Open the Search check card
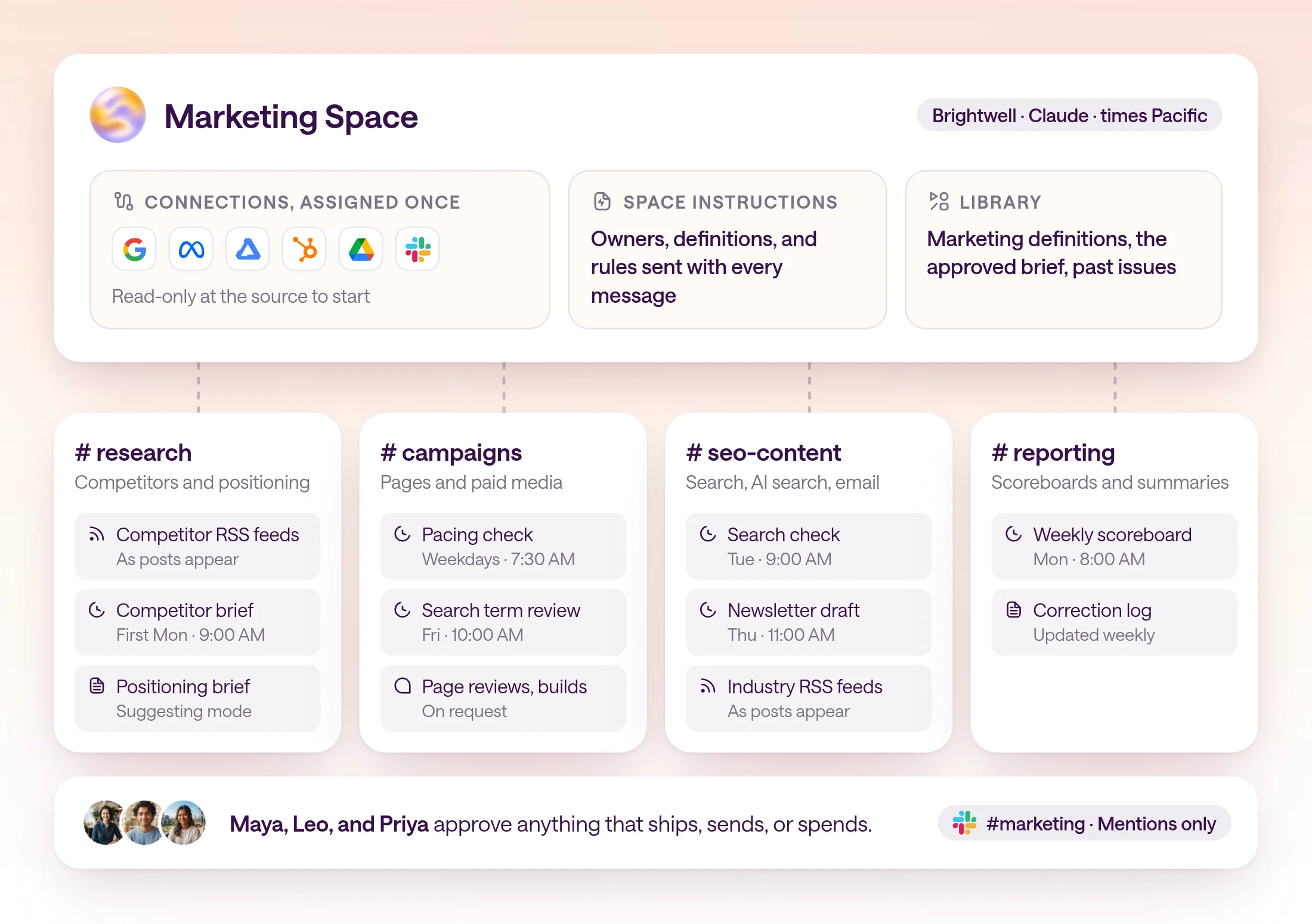This screenshot has width=1312, height=924. pos(809,546)
